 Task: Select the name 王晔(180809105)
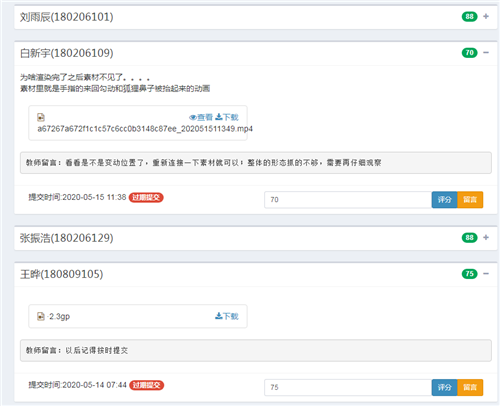click(x=61, y=274)
